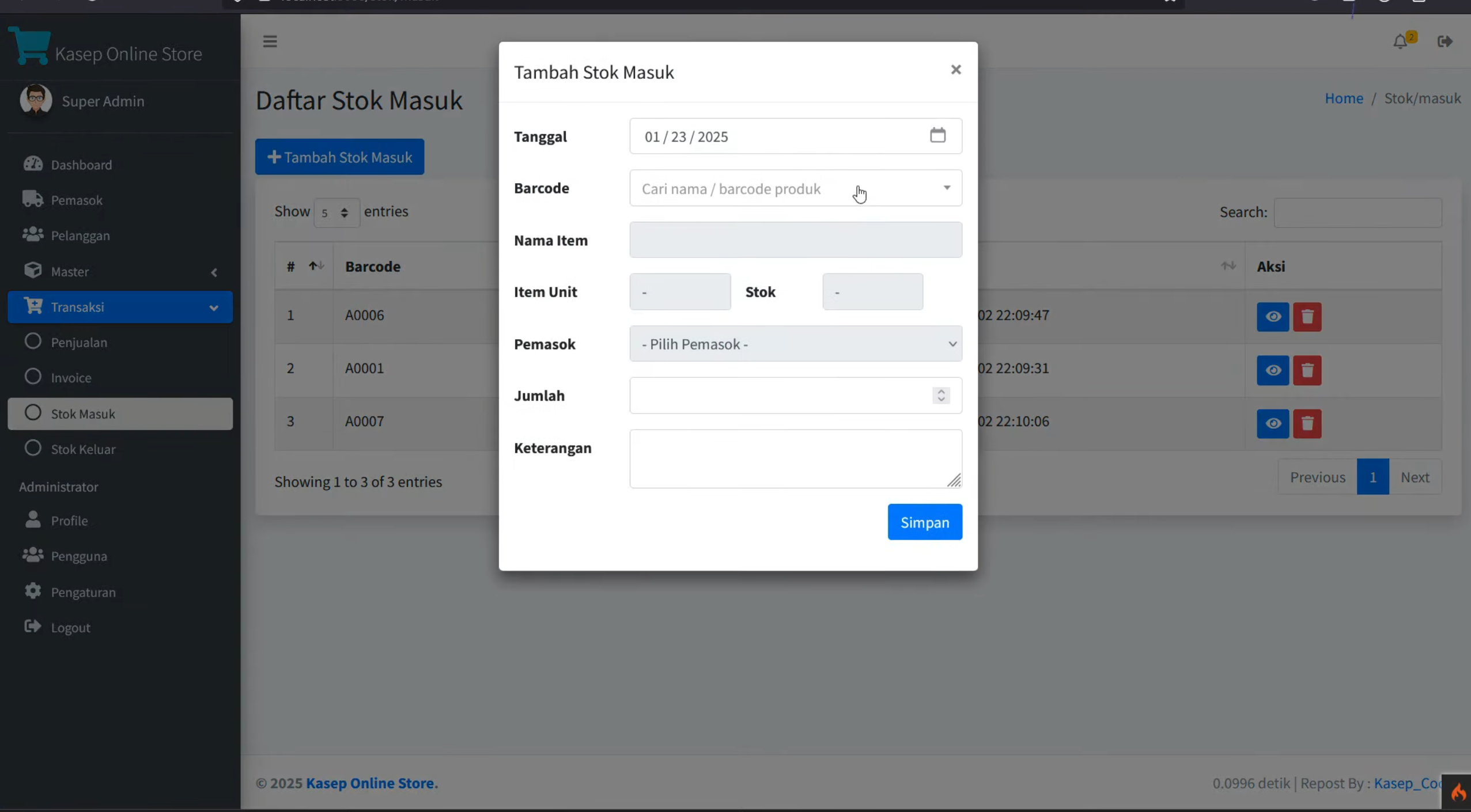Change the Show entries count dropdown
This screenshot has height=812, width=1471.
coord(336,213)
